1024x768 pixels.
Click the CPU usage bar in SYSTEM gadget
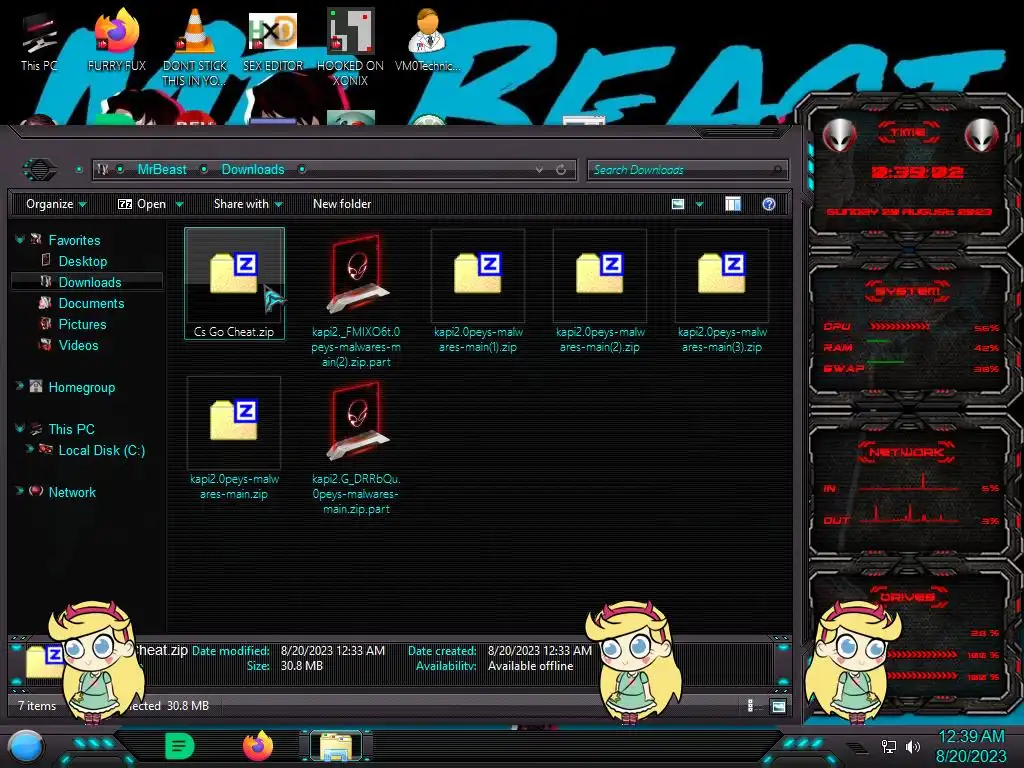pos(899,327)
